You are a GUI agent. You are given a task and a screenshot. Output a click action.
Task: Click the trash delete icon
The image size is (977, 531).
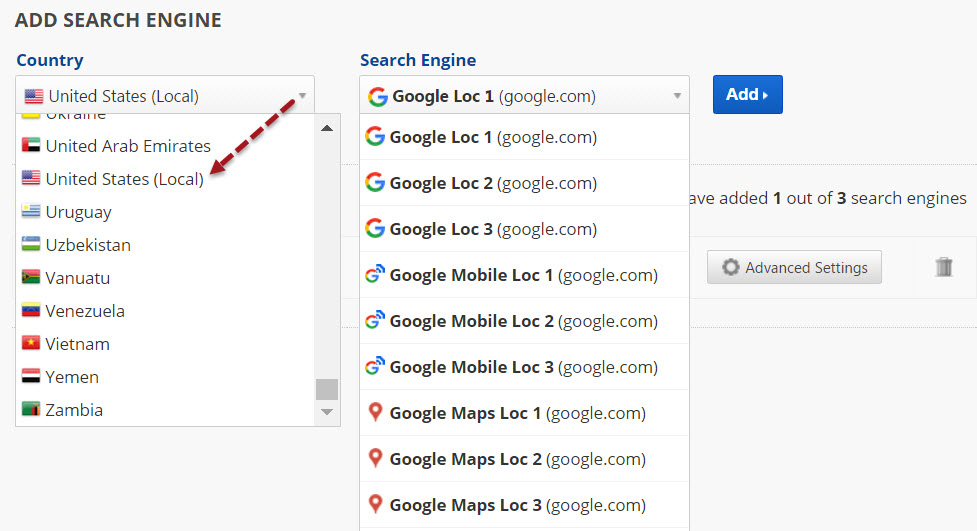pyautogui.click(x=944, y=267)
